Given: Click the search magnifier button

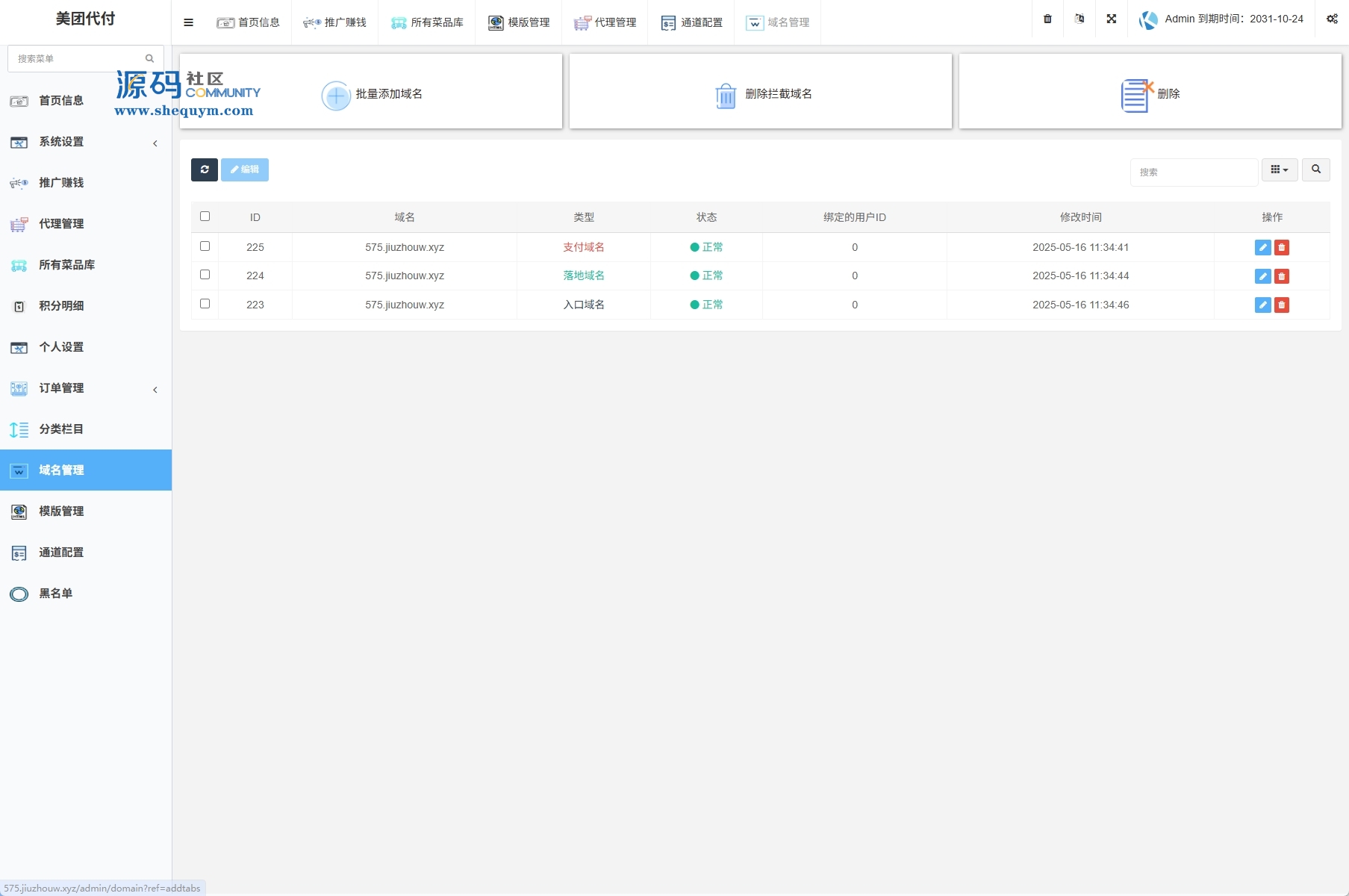Looking at the screenshot, I should [1315, 170].
